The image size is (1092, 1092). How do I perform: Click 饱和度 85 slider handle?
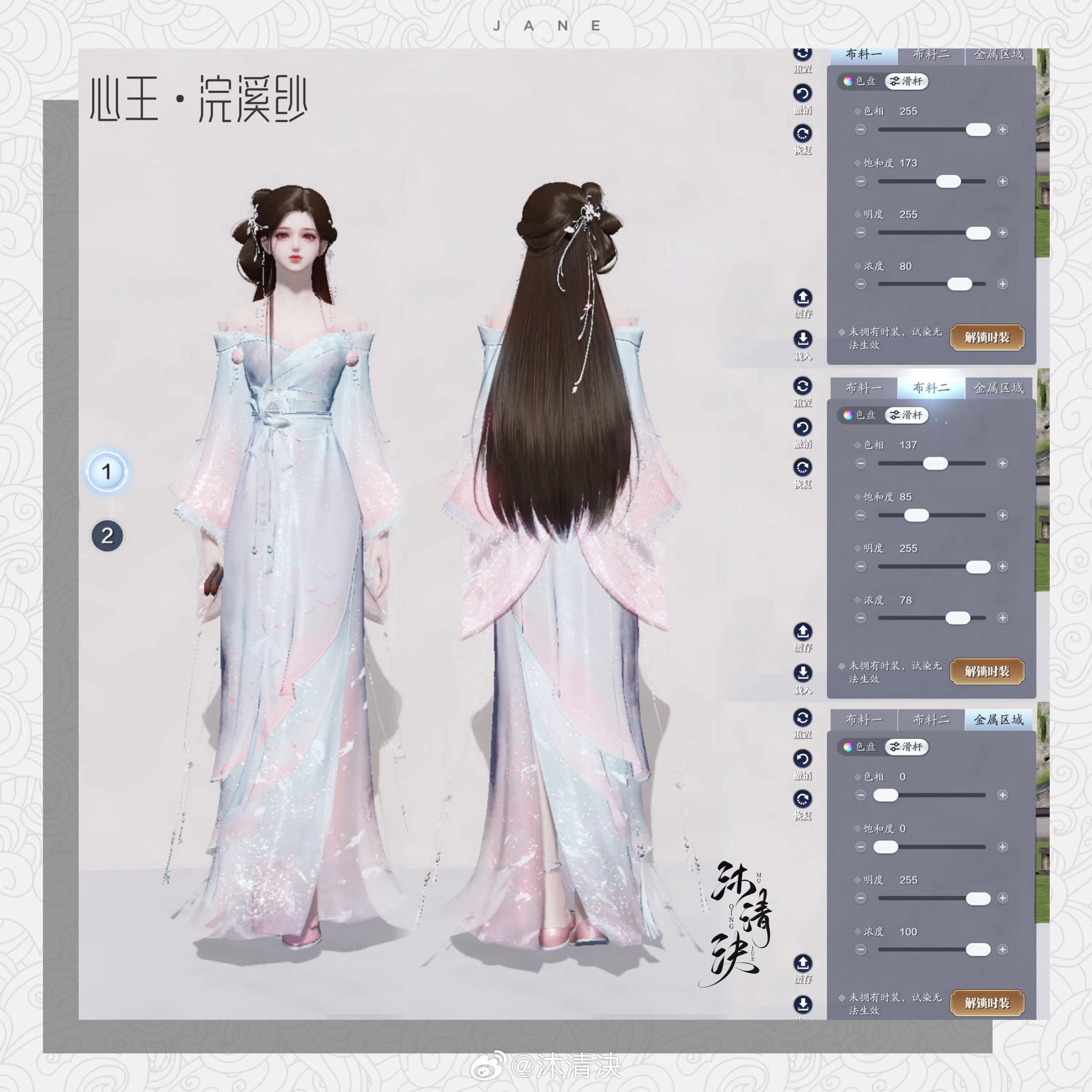(916, 515)
